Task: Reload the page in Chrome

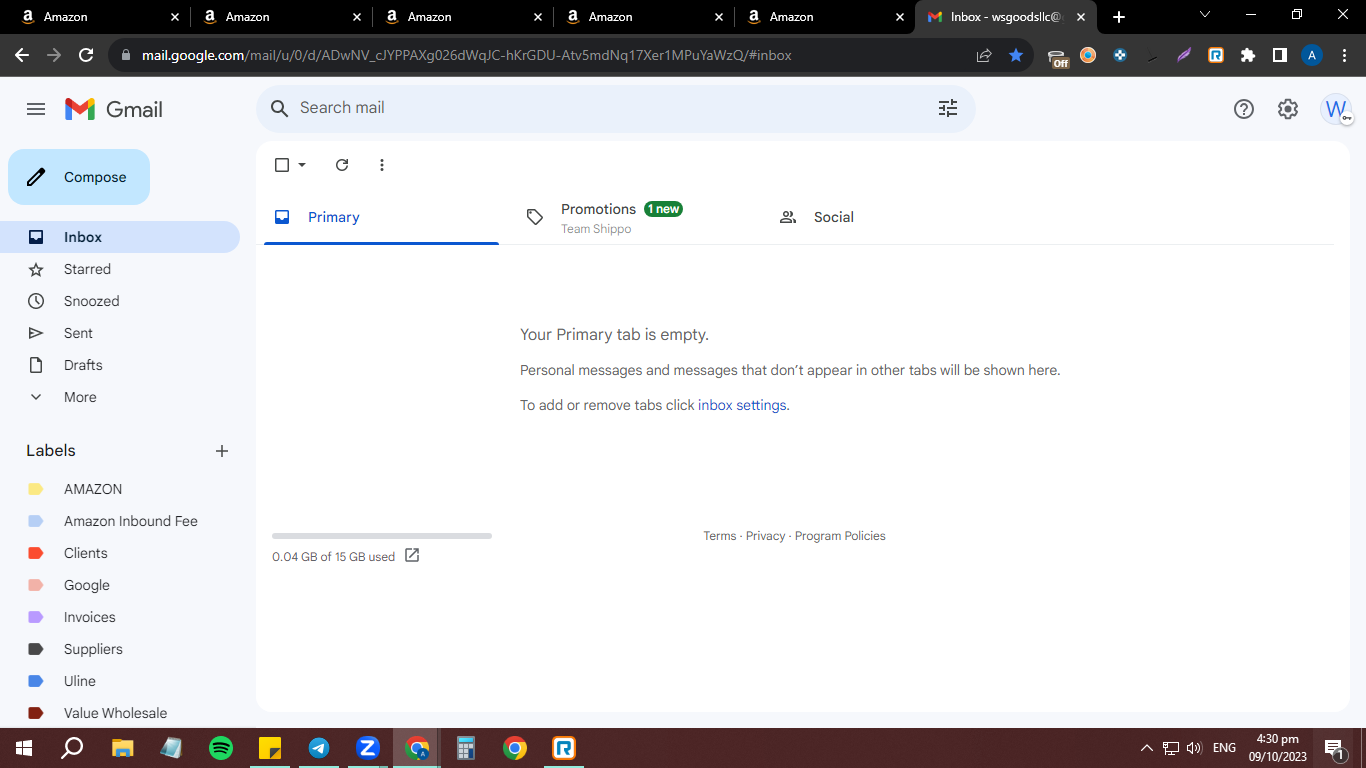Action: [x=86, y=55]
